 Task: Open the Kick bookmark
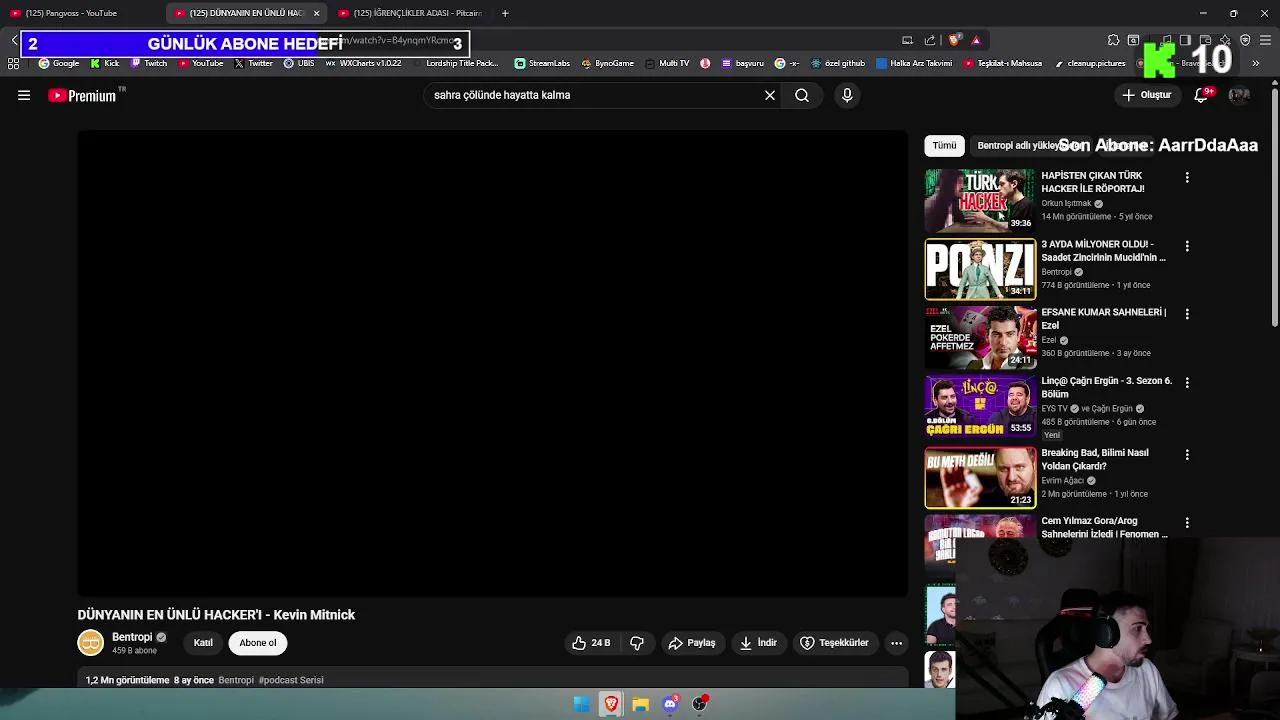click(x=105, y=63)
